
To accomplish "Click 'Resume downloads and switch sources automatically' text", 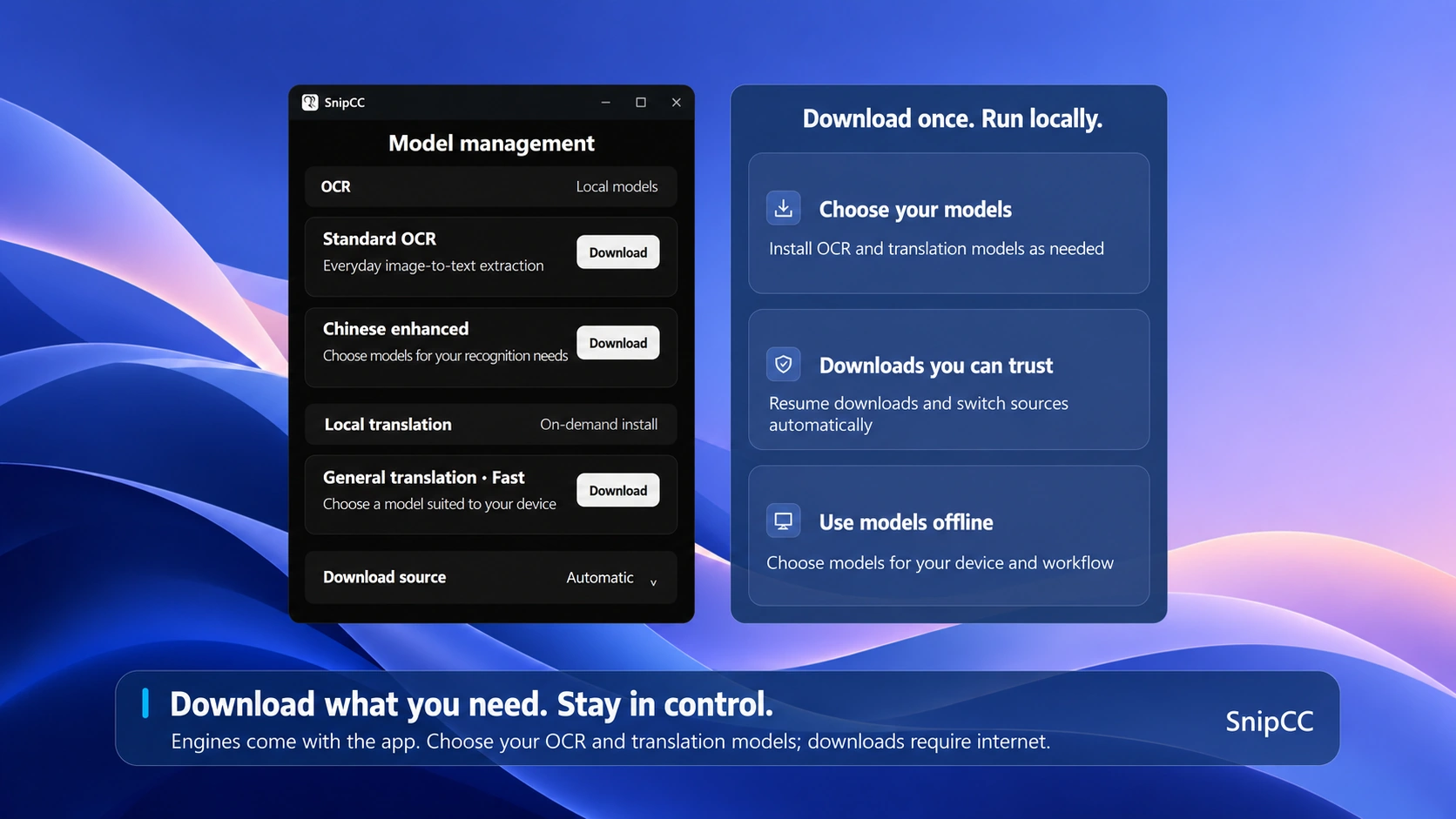I will tap(919, 414).
